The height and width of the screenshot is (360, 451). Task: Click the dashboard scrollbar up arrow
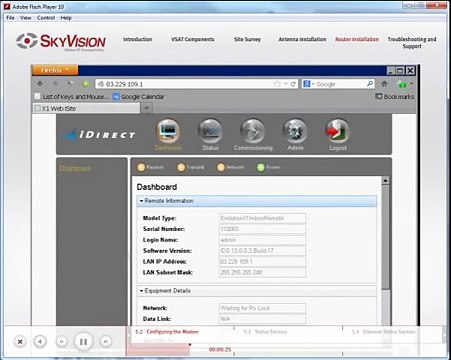385,181
